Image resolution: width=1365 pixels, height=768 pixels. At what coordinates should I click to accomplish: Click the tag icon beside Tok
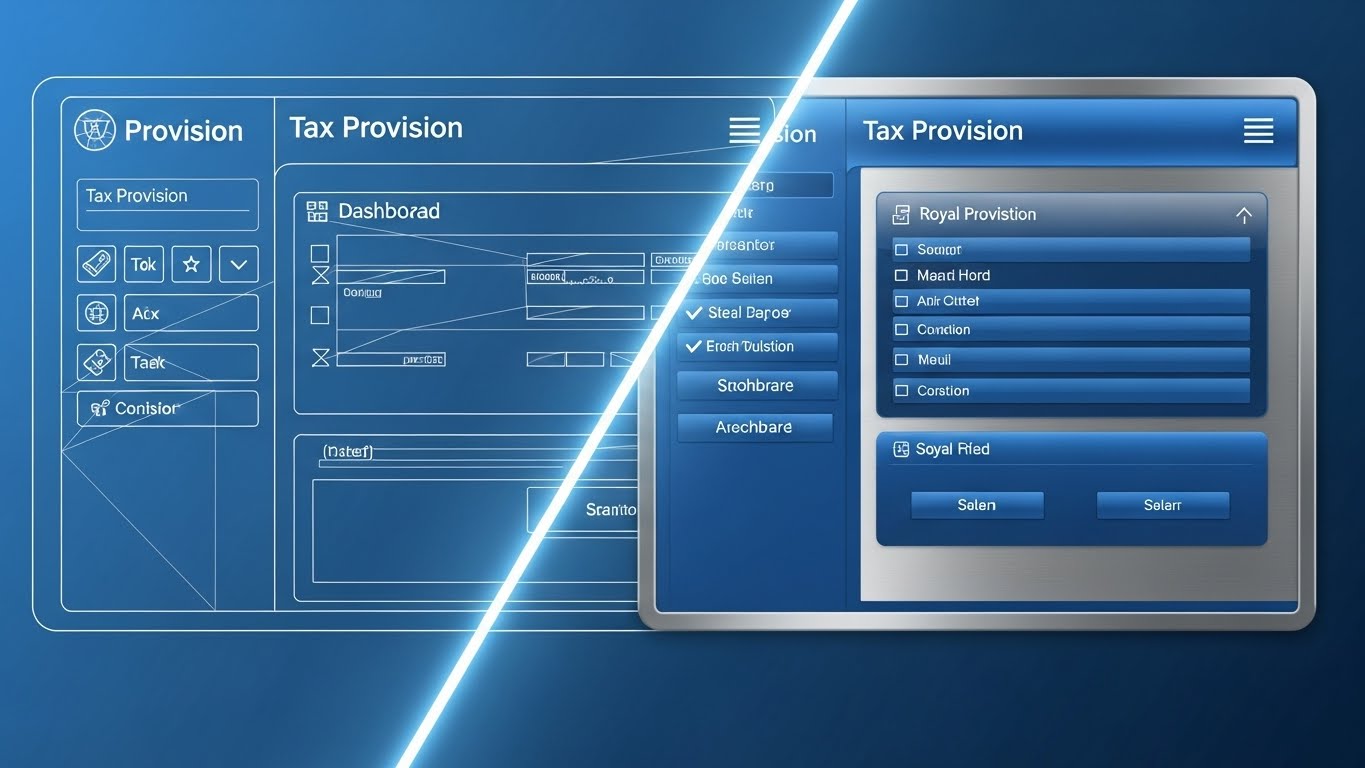tap(97, 264)
